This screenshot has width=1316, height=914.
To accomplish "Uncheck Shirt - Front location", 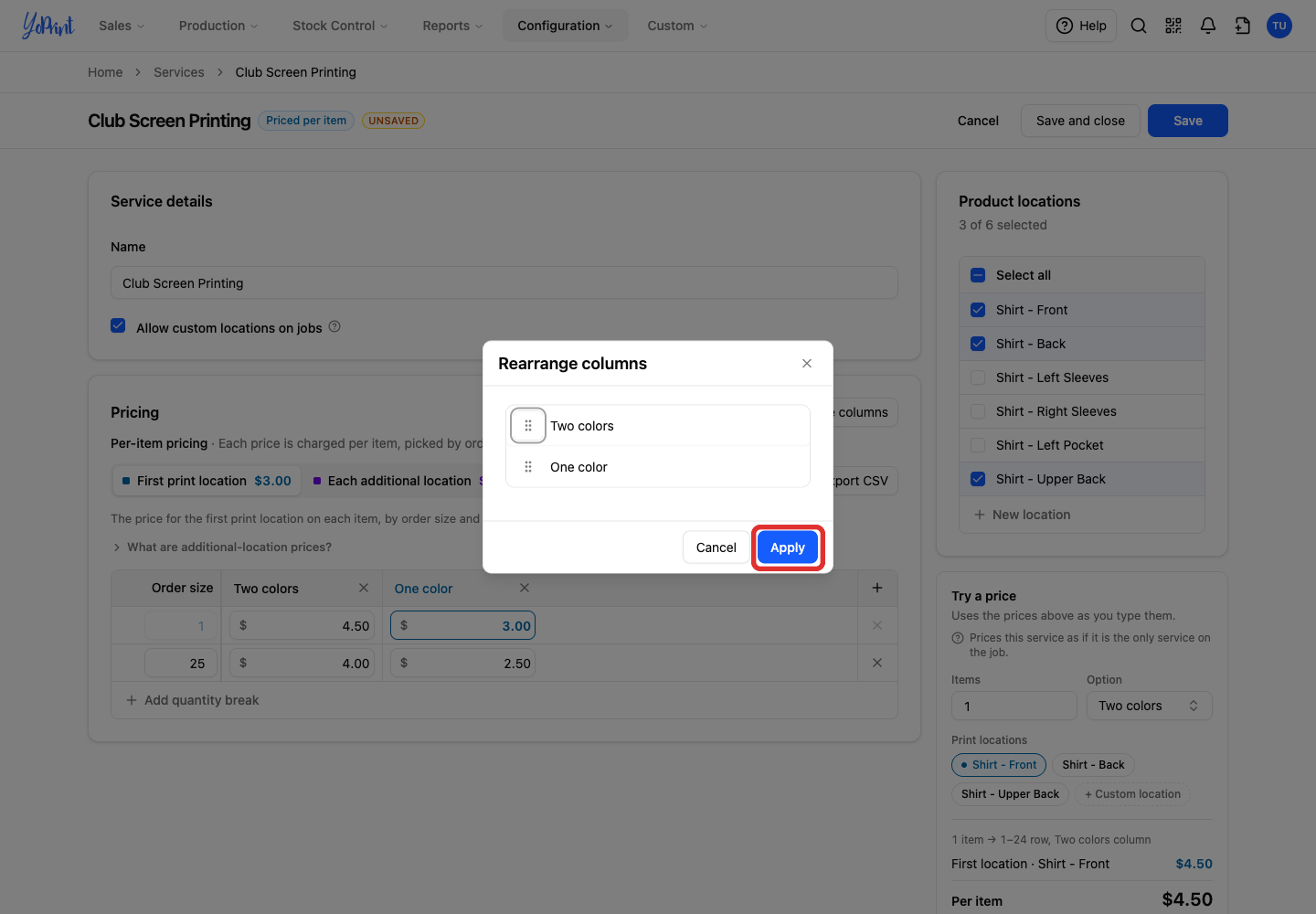I will [x=978, y=310].
